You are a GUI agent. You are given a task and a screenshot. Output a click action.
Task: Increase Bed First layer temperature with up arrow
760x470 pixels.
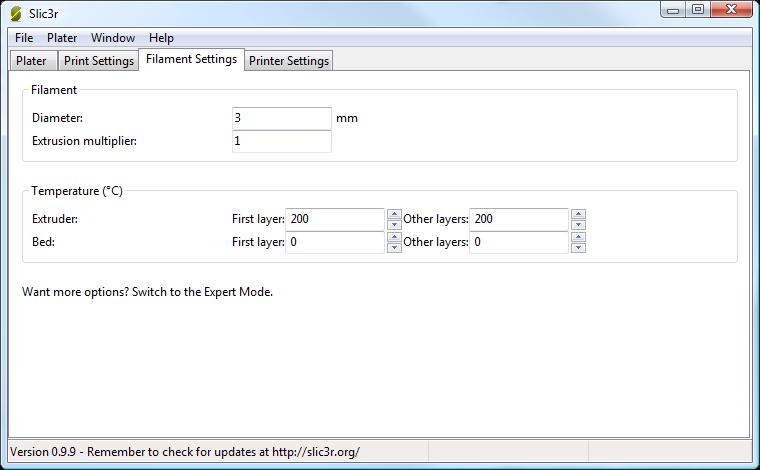click(x=394, y=236)
